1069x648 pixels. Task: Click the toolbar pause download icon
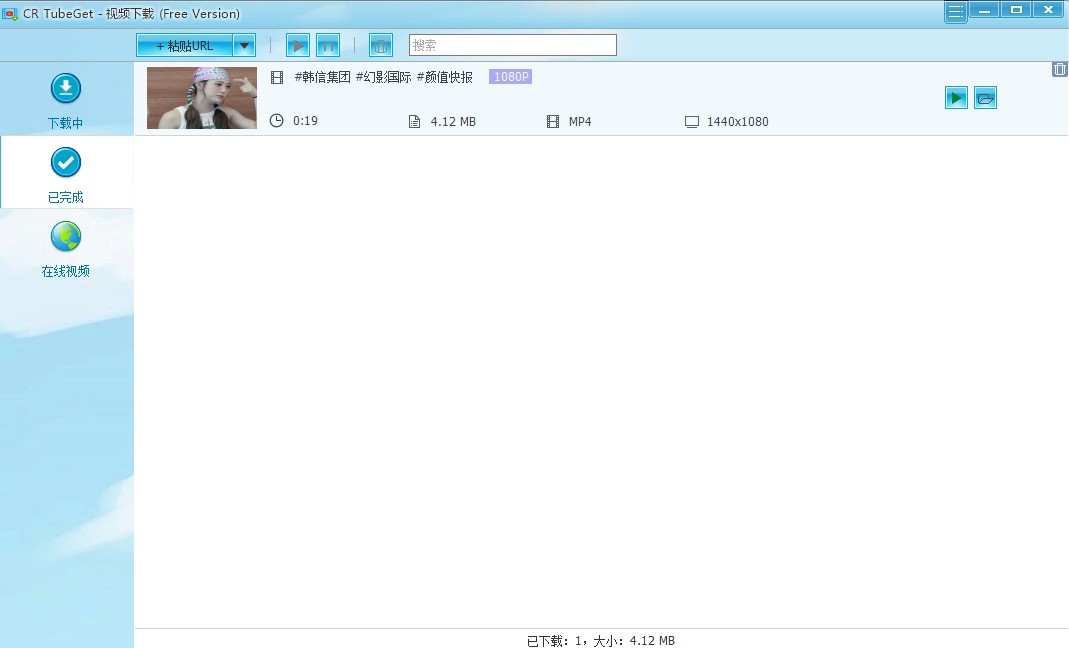point(327,45)
